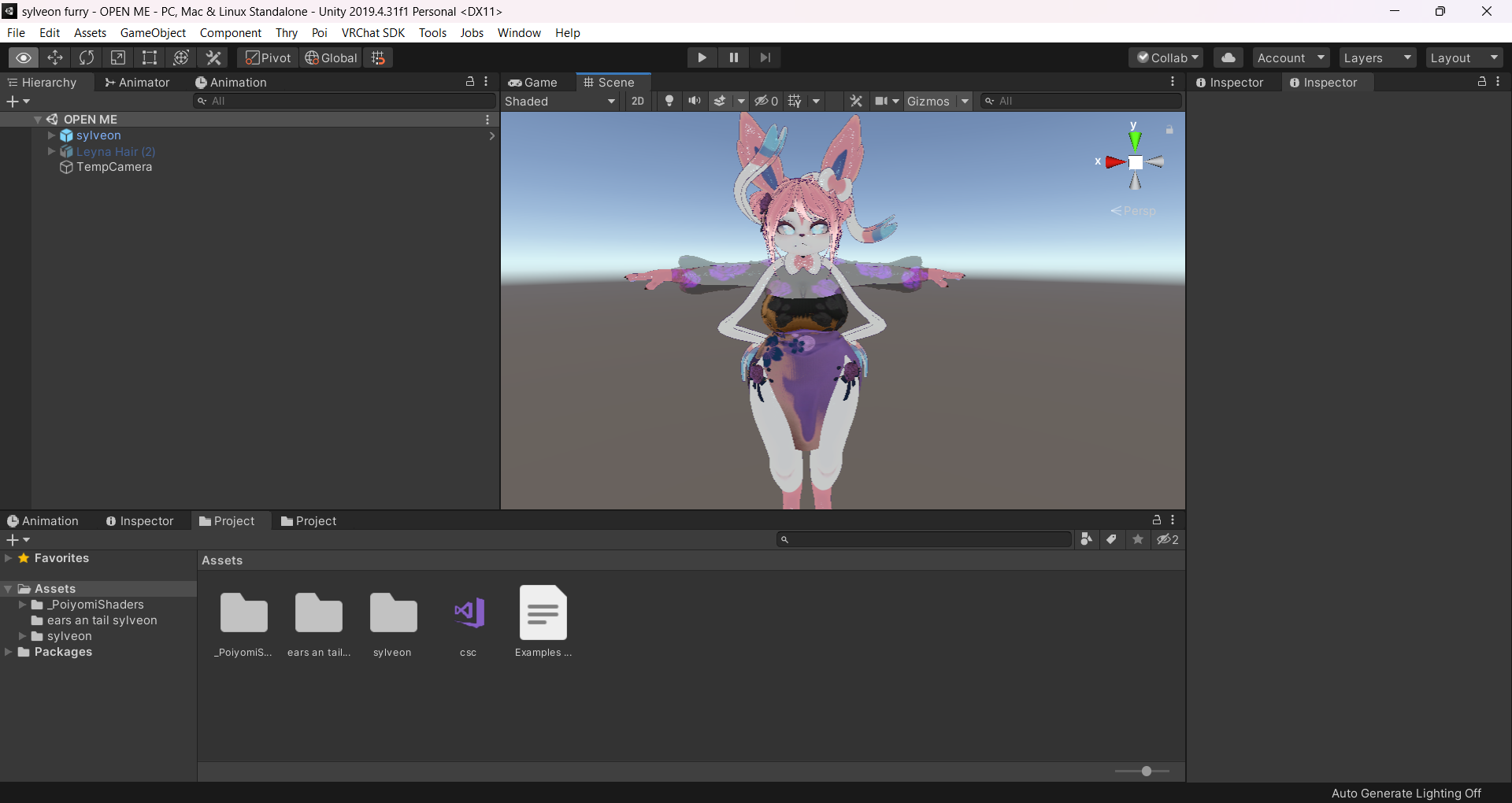
Task: Select the Rect transform tool
Action: click(150, 57)
